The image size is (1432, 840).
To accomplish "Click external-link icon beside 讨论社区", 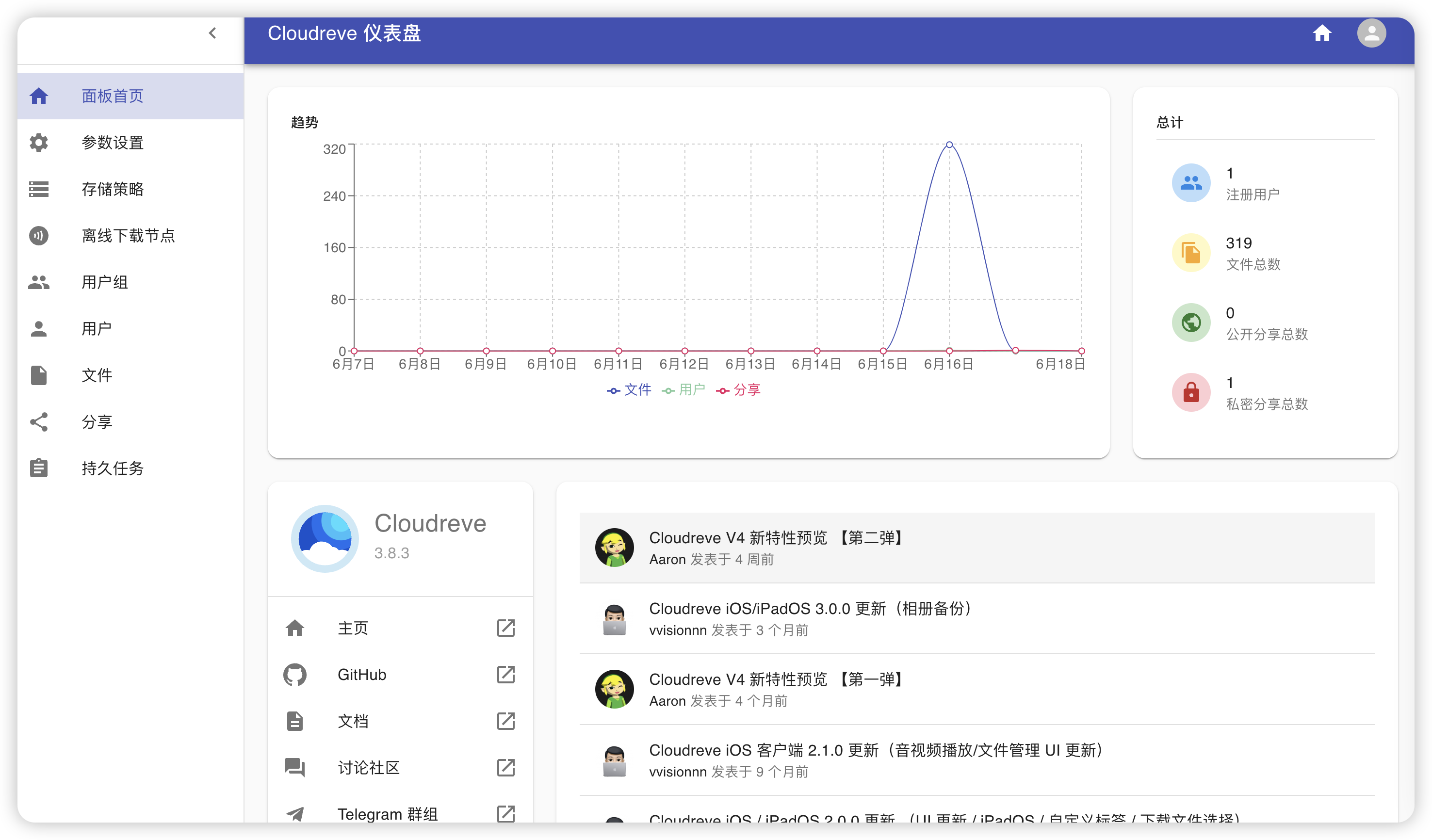I will coord(505,767).
